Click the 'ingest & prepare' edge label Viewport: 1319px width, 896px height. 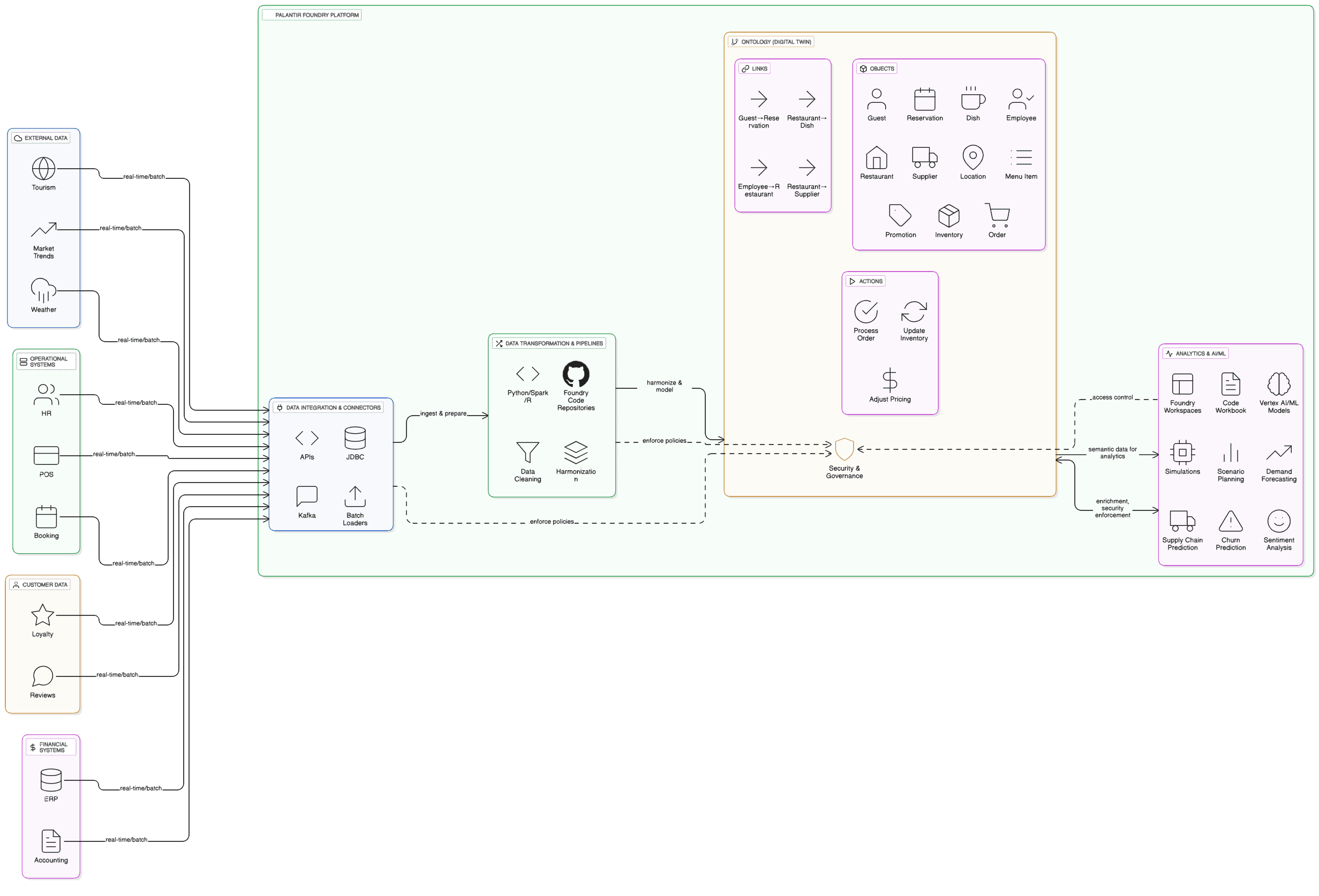pos(443,413)
